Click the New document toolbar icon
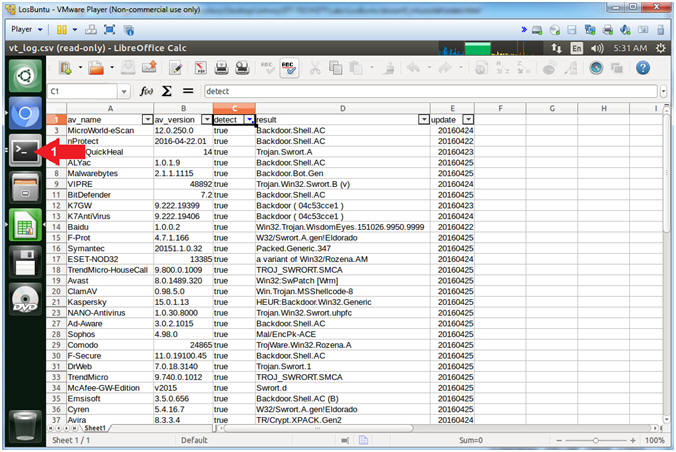Screen dimensions: 676x452 point(65,68)
